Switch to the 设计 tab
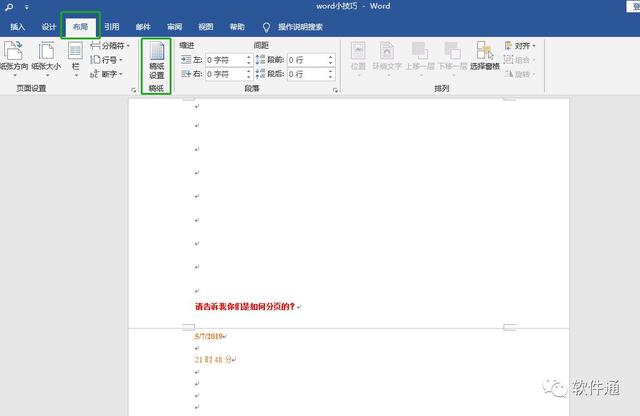The image size is (640, 416). 49,27
